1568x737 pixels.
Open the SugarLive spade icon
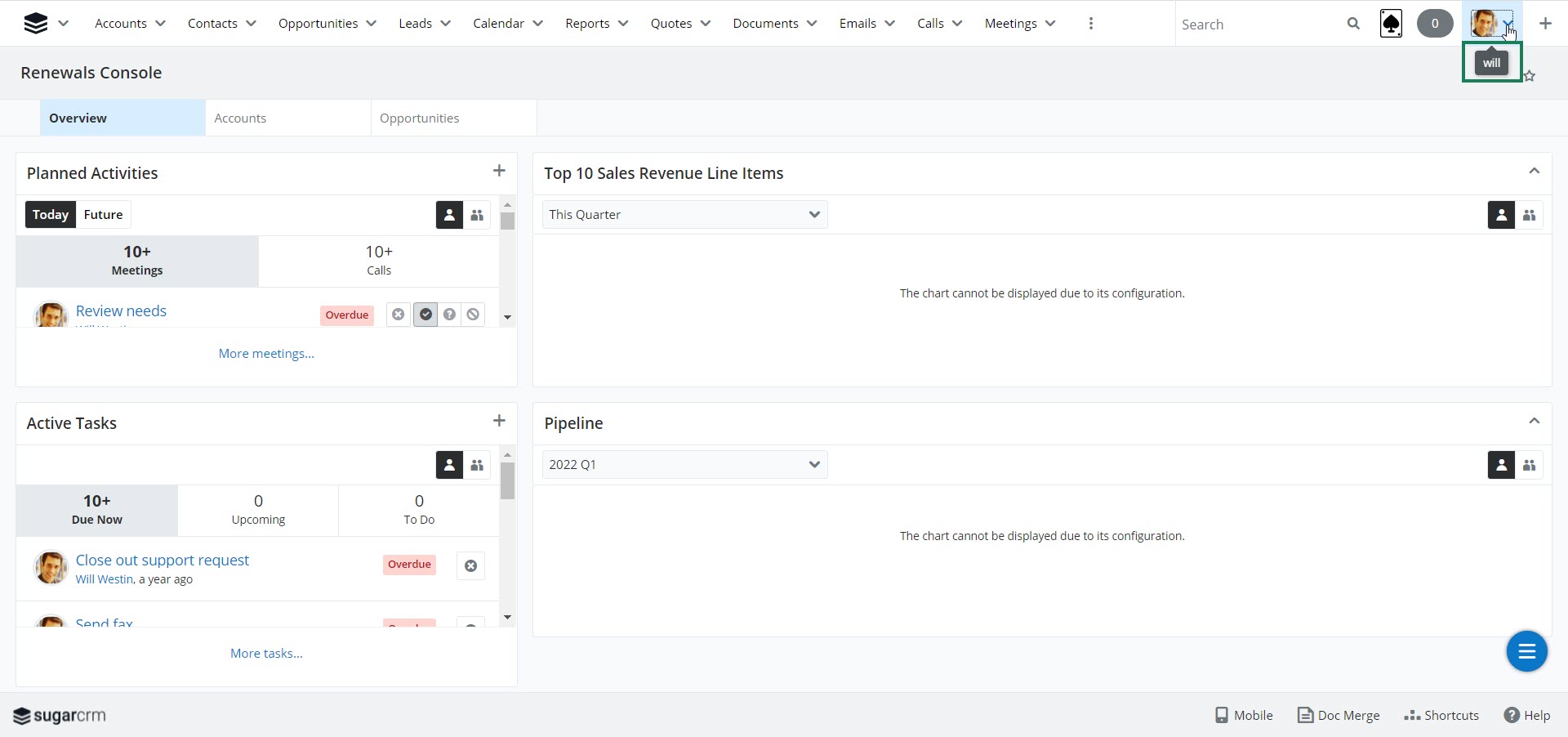tap(1391, 24)
